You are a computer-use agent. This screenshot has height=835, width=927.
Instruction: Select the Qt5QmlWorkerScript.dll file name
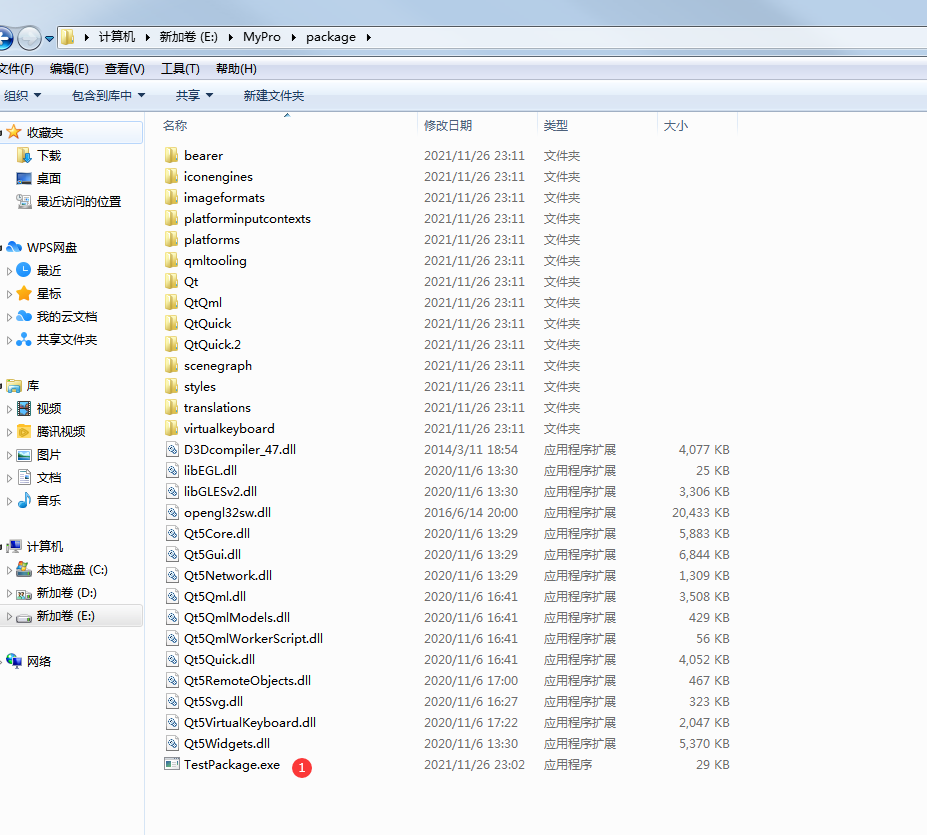click(254, 638)
